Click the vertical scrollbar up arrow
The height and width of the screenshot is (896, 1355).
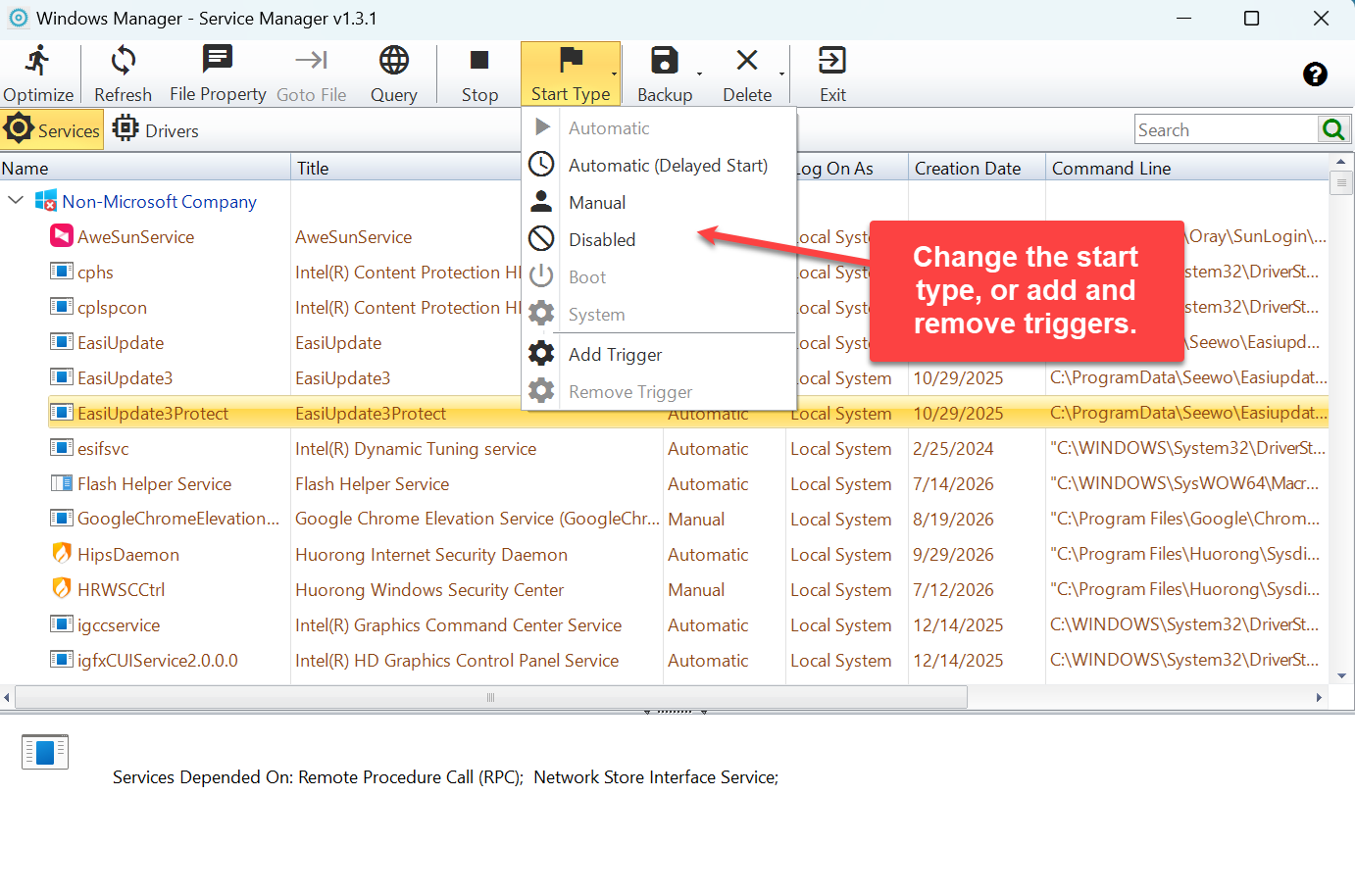1341,161
